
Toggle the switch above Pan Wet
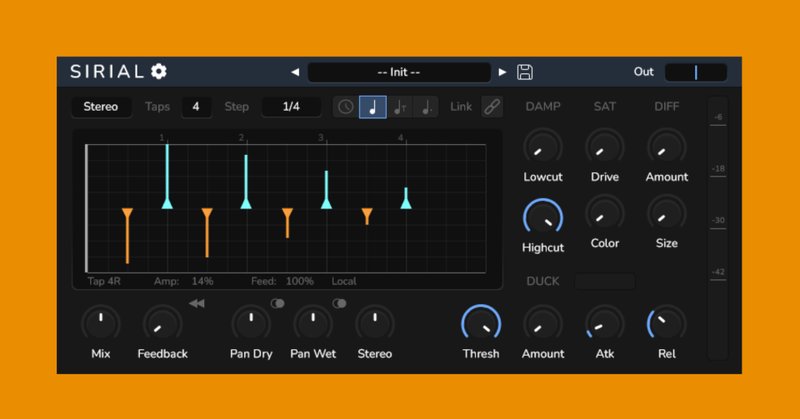339,304
